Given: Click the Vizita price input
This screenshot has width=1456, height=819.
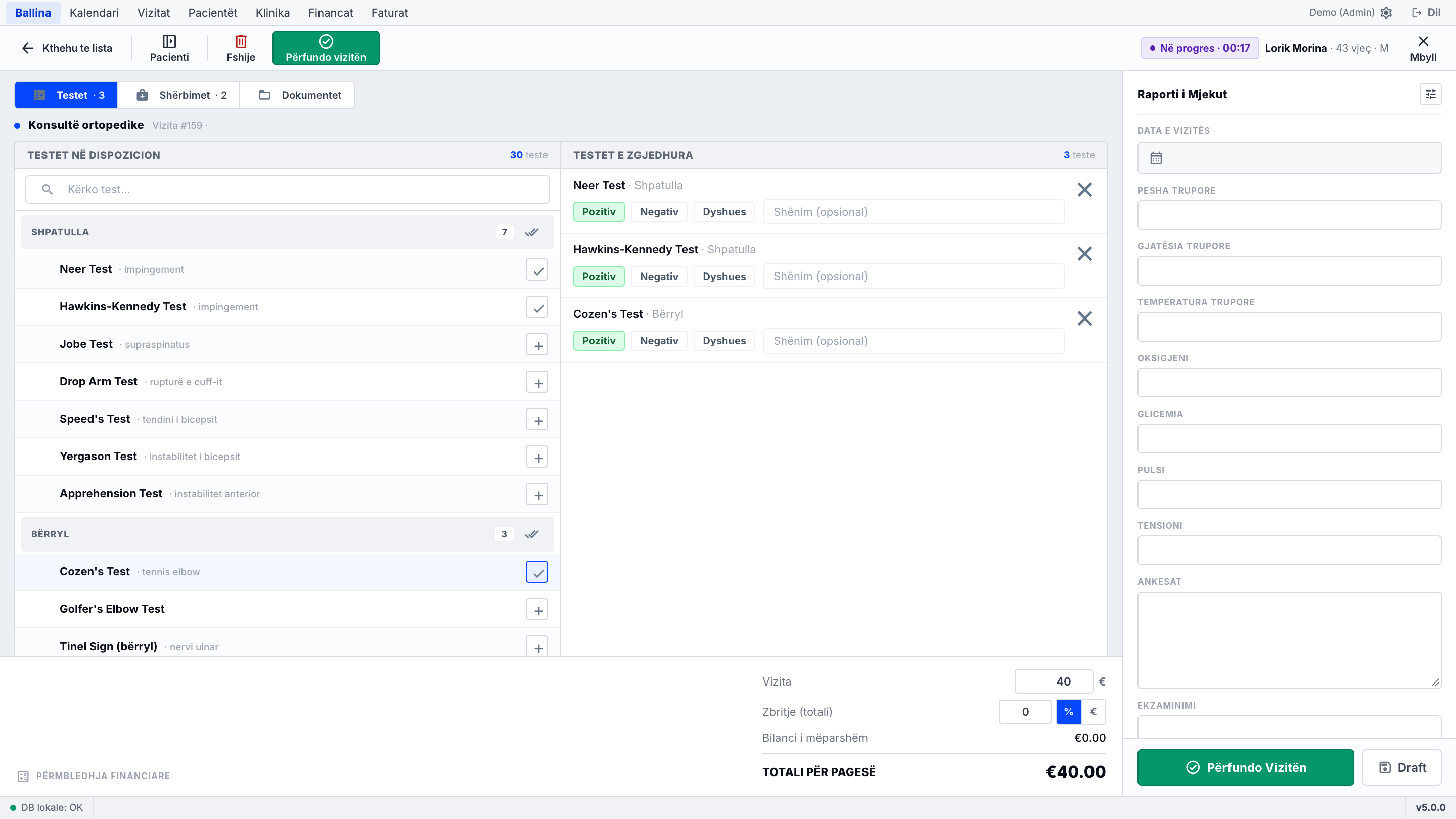Looking at the screenshot, I should 1054,681.
